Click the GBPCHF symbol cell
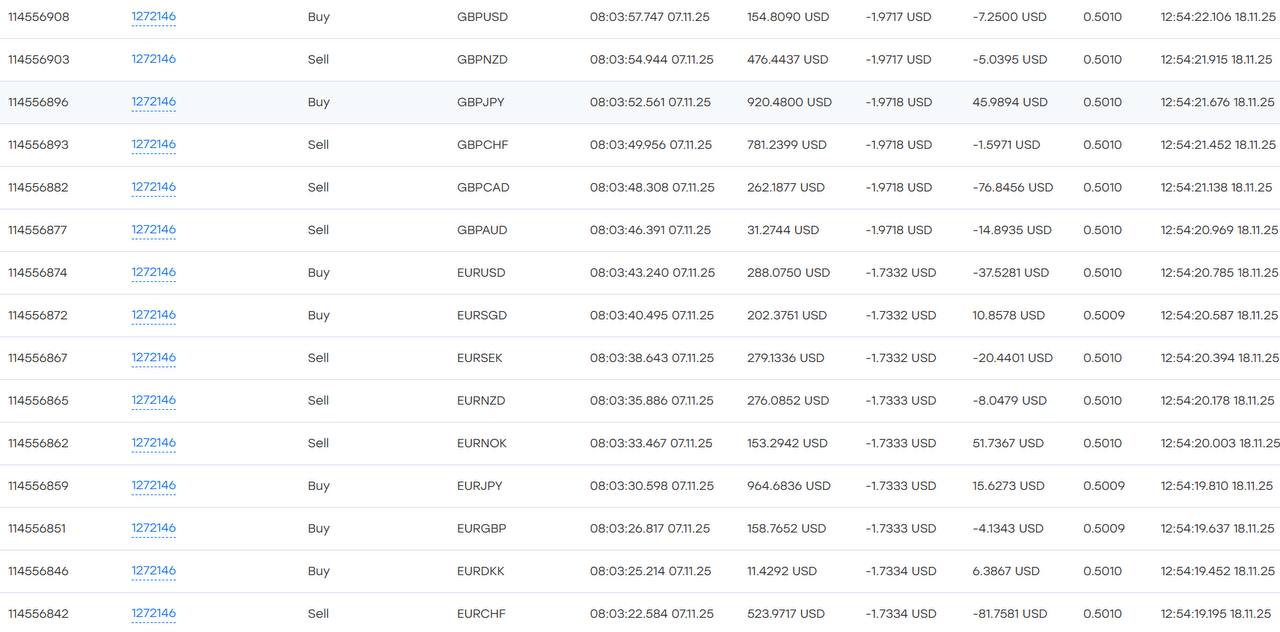 pos(483,144)
